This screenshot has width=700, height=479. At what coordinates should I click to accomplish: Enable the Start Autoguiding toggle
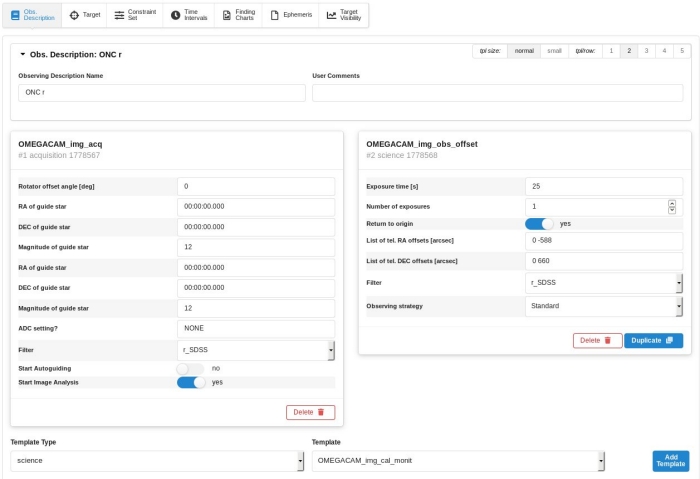click(x=190, y=368)
